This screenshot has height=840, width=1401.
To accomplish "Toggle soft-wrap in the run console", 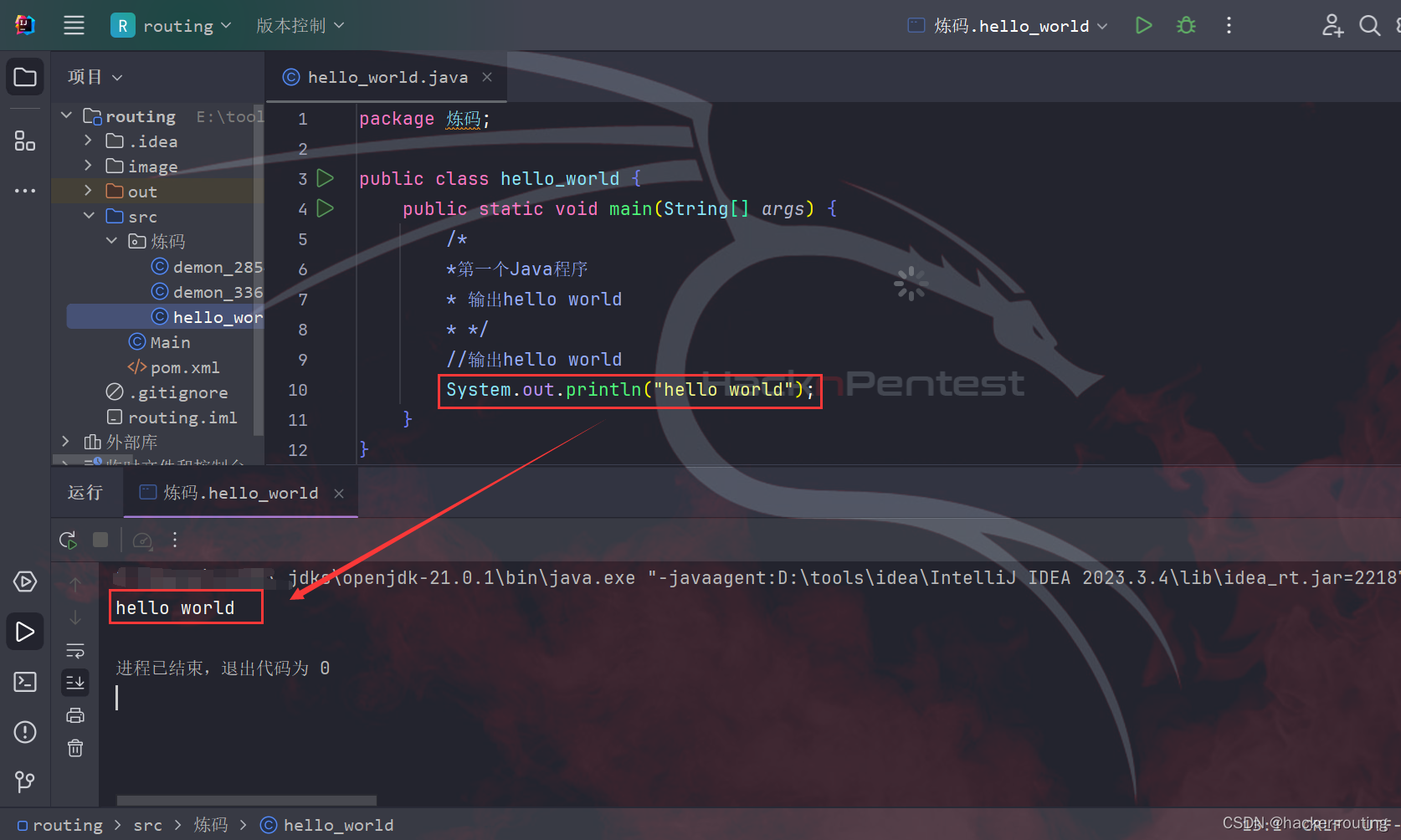I will [x=74, y=650].
